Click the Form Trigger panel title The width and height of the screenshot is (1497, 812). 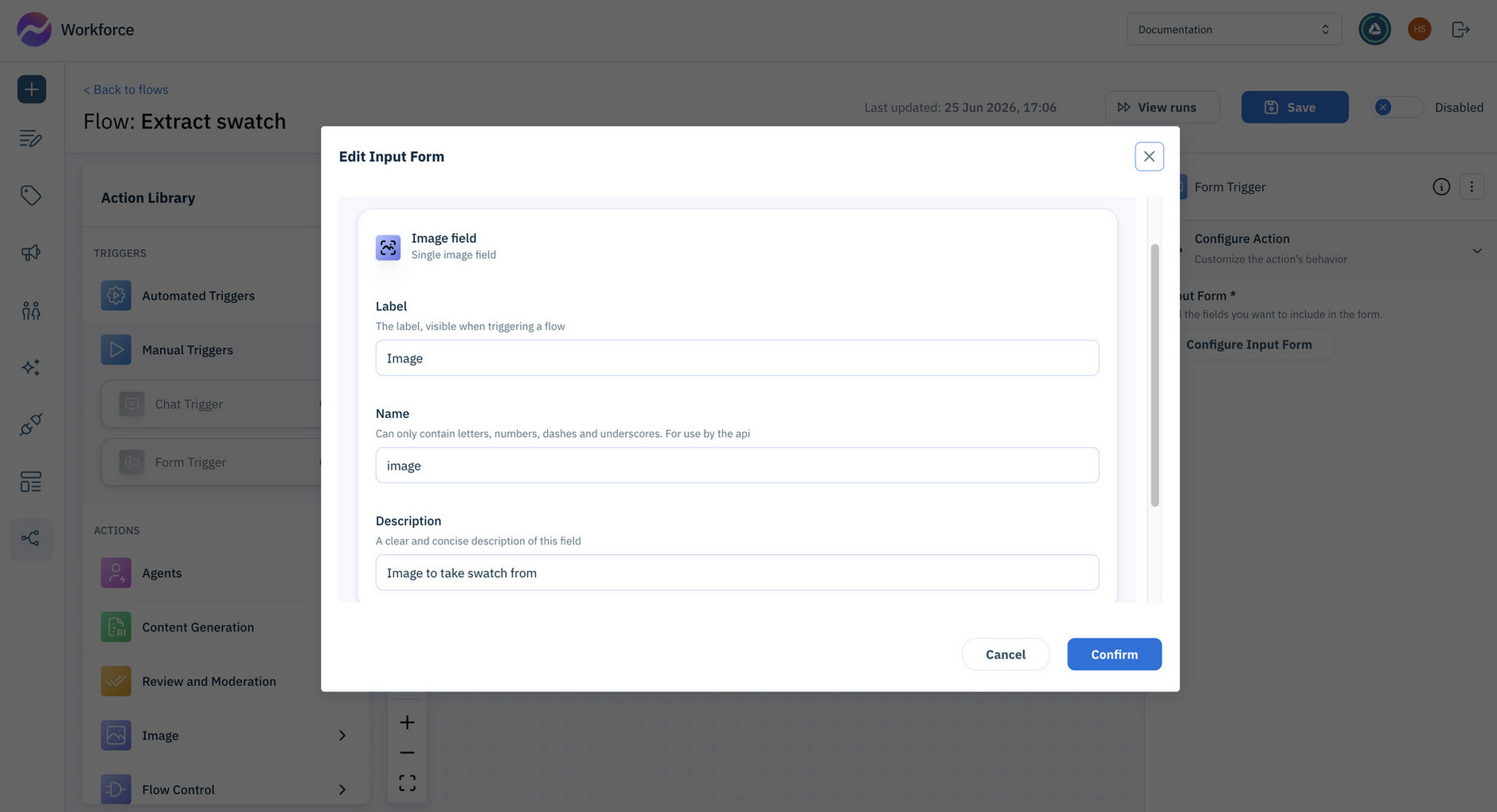point(1229,187)
